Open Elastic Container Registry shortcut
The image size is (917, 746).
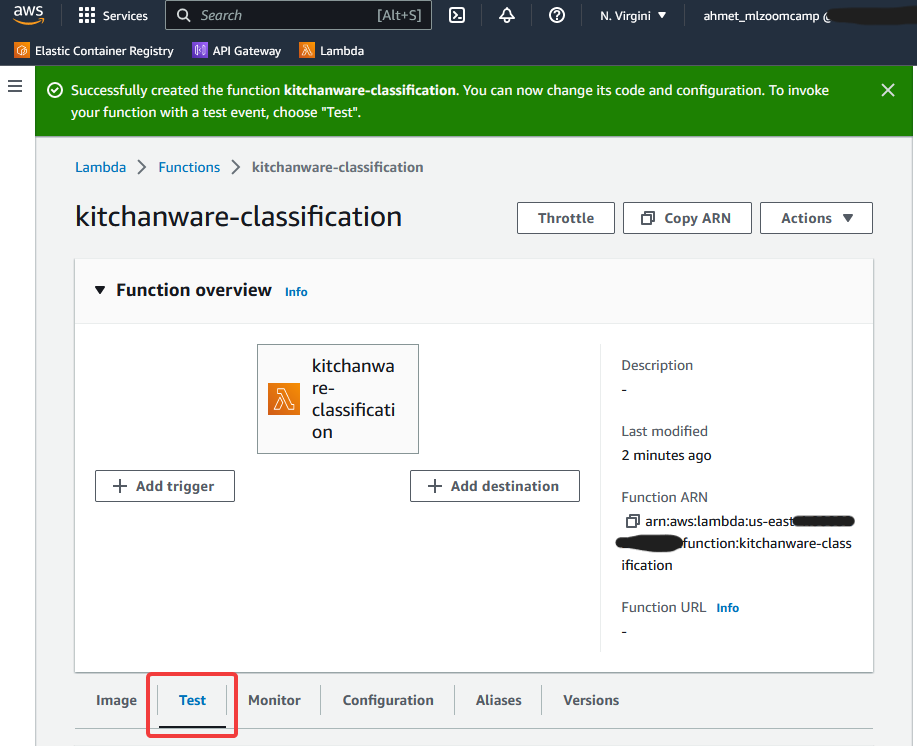[94, 51]
